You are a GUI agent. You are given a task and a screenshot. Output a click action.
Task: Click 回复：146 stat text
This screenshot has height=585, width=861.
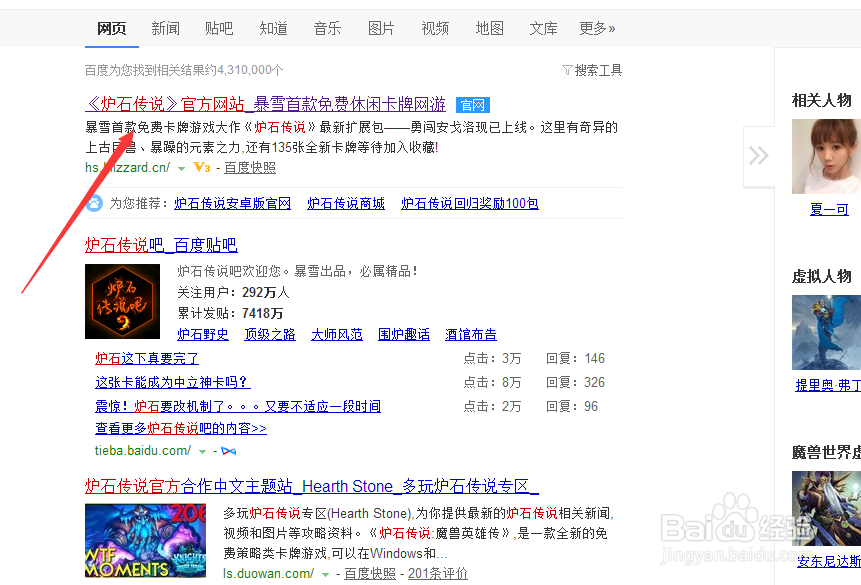click(x=575, y=359)
